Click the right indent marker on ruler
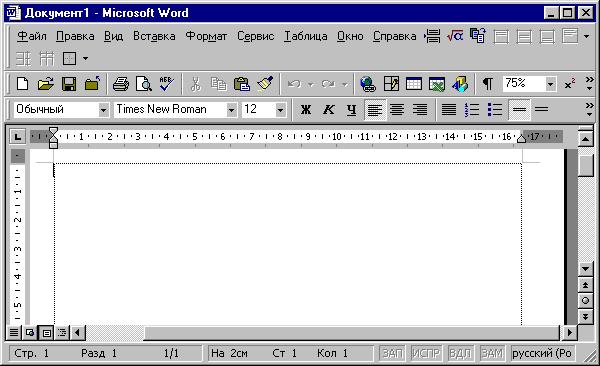The image size is (600, 366). coord(521,139)
